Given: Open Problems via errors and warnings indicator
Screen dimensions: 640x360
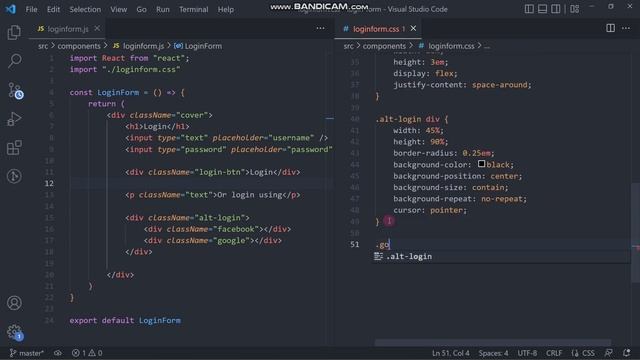Looking at the screenshot, I should point(87,353).
